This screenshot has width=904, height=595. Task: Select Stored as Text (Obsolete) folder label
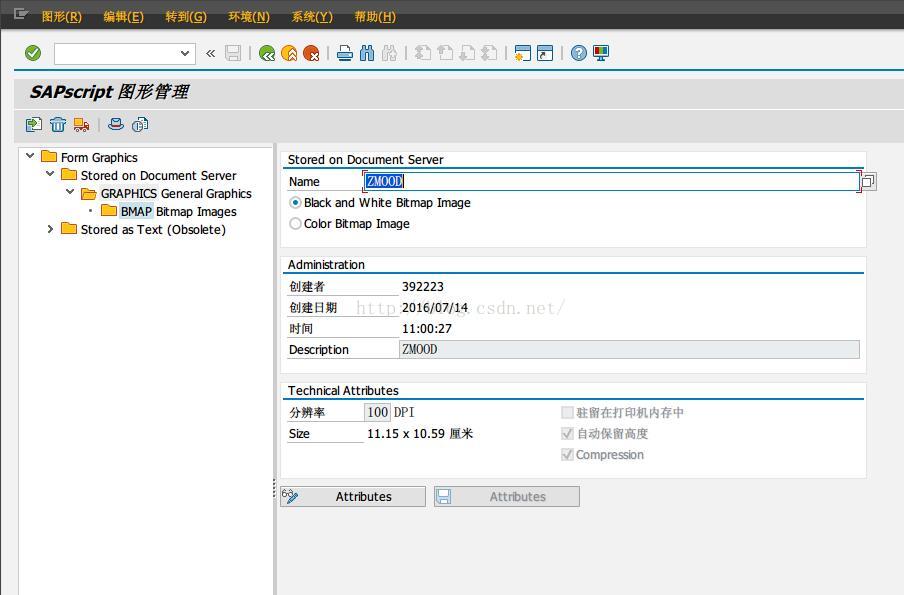pyautogui.click(x=153, y=229)
